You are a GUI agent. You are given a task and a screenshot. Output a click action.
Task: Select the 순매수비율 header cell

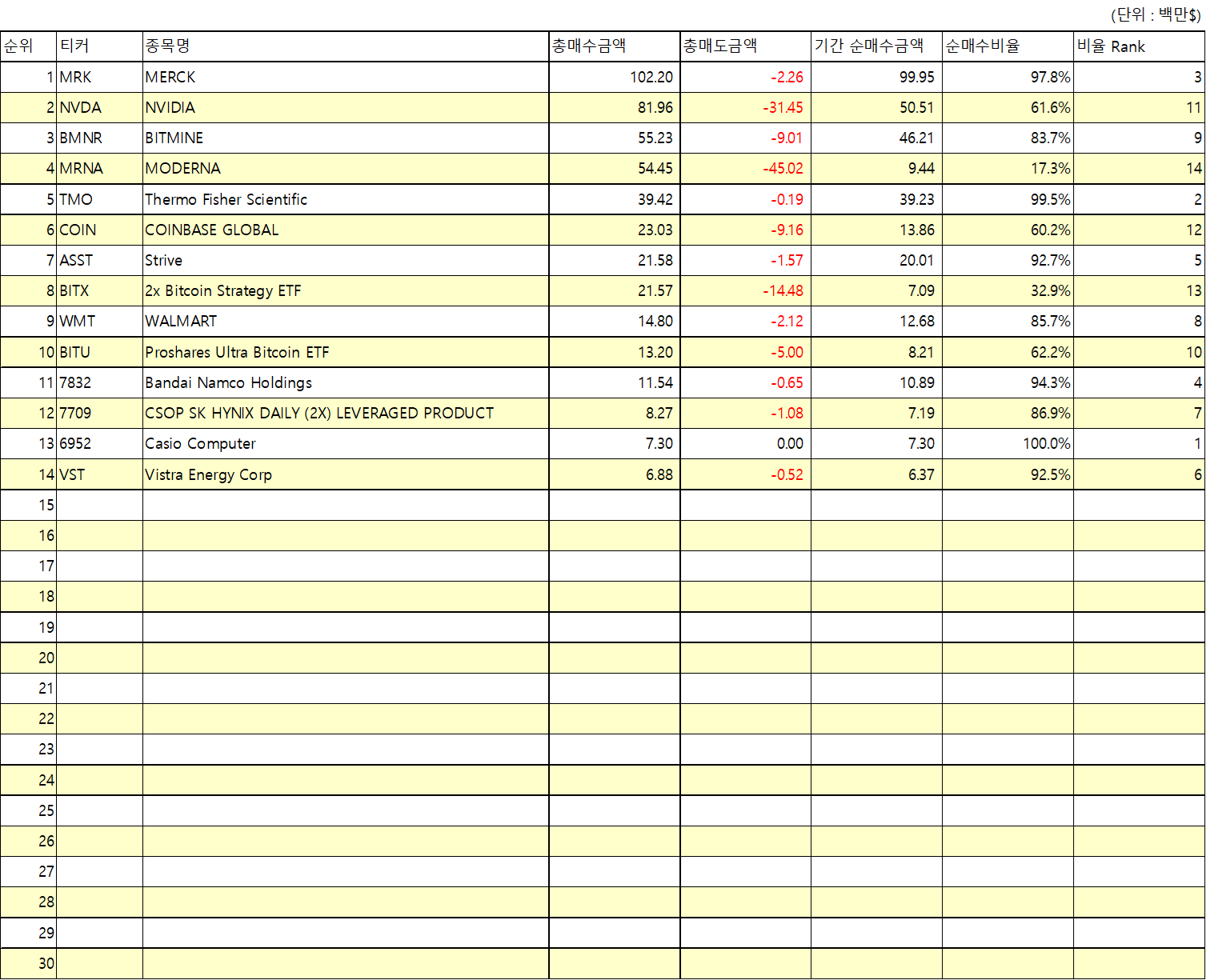1008,46
